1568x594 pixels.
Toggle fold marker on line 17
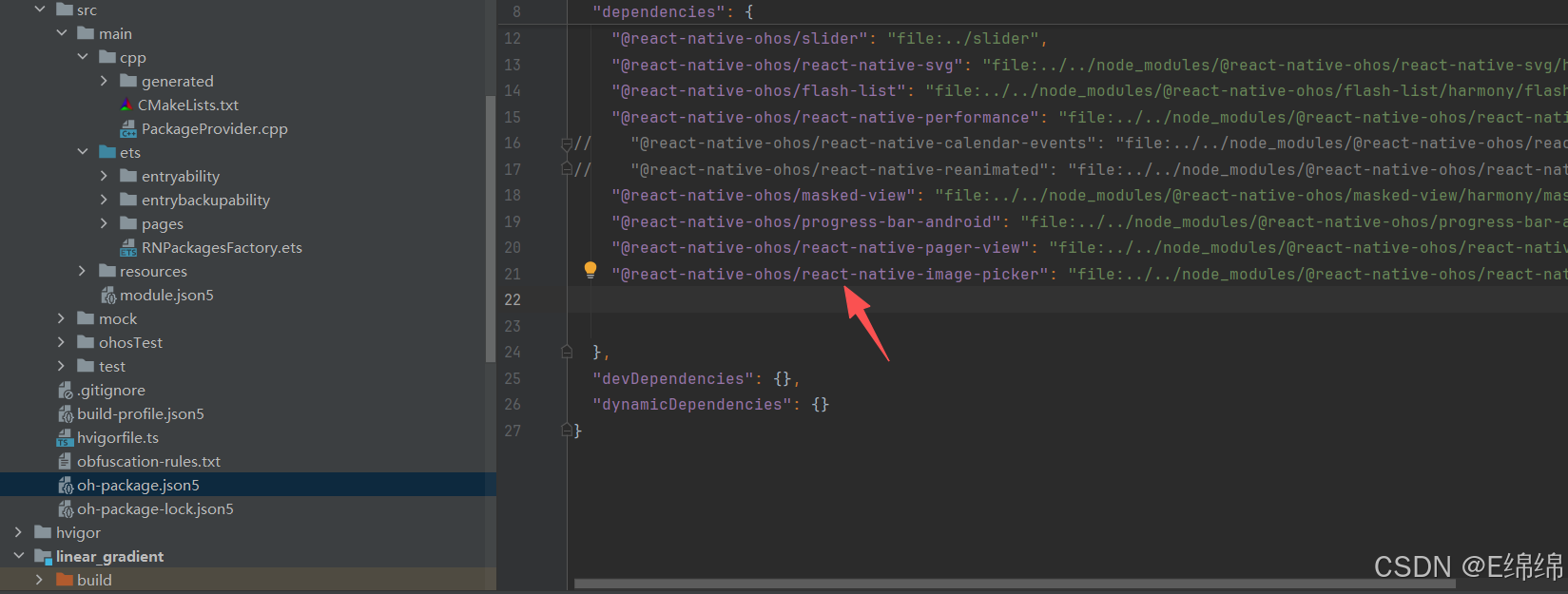(567, 168)
